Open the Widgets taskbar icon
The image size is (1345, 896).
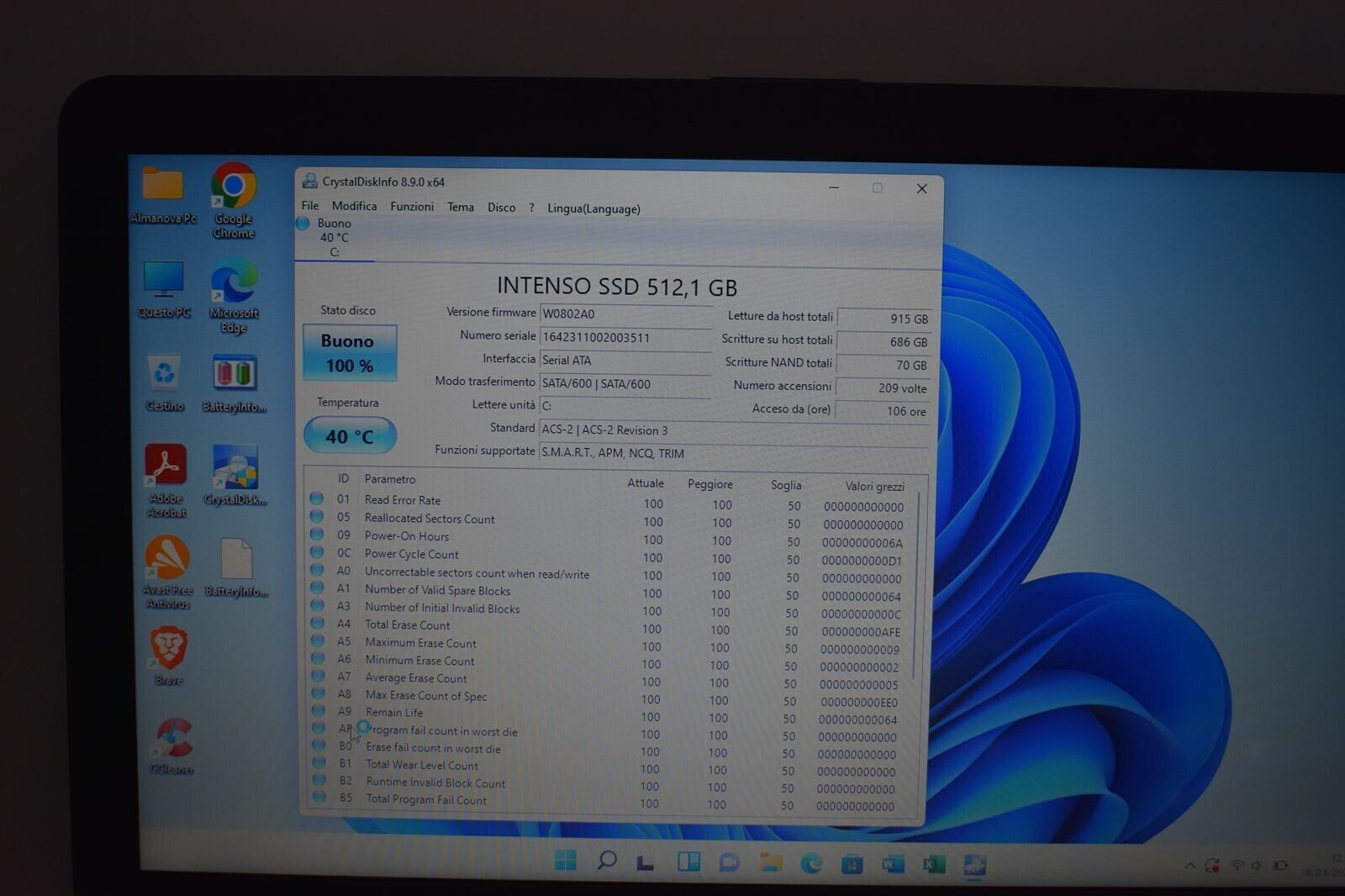[688, 862]
